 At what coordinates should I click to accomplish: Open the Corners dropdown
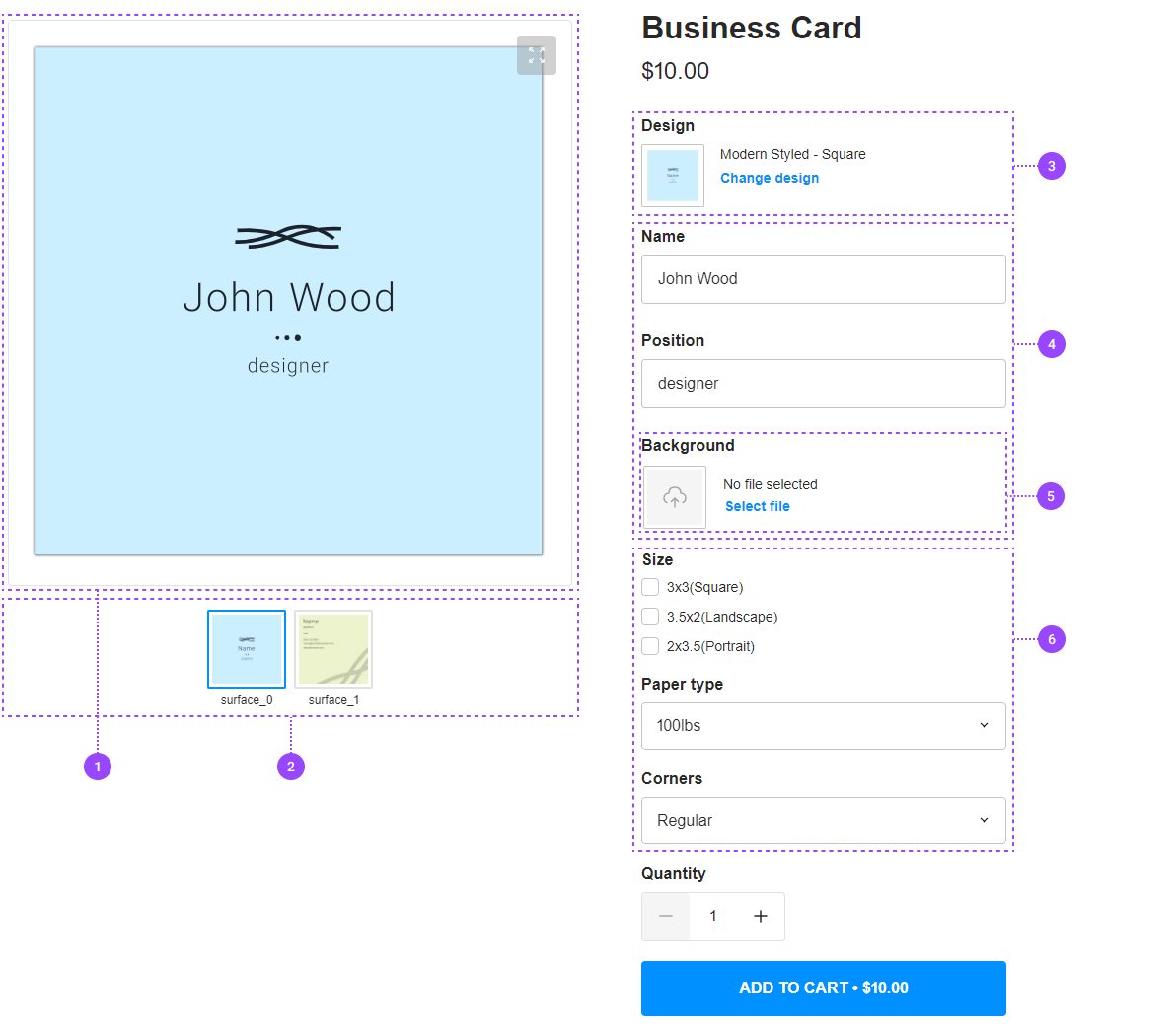(x=824, y=821)
